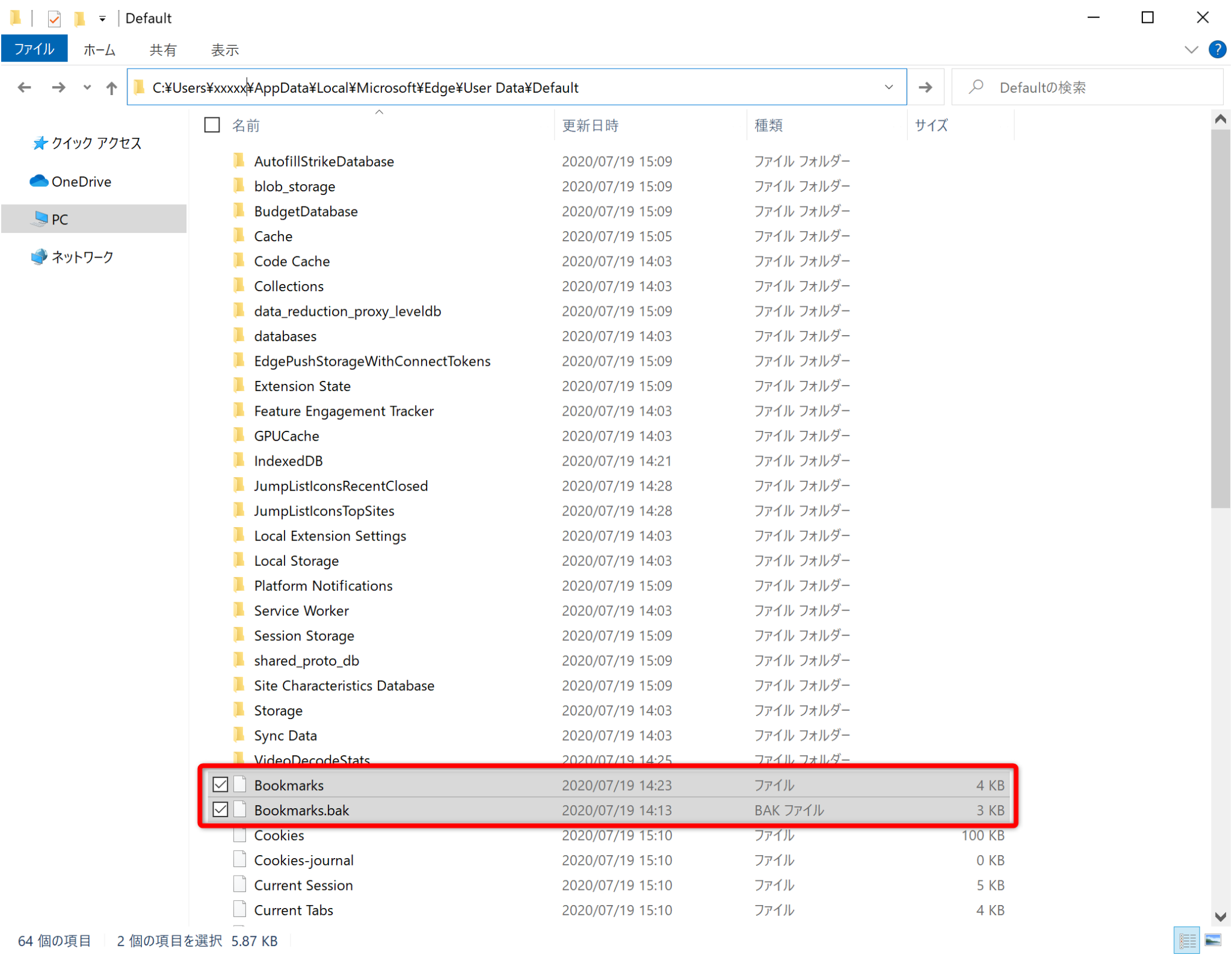The width and height of the screenshot is (1232, 955).
Task: Switch to the 表示 ribbon tab
Action: click(224, 49)
